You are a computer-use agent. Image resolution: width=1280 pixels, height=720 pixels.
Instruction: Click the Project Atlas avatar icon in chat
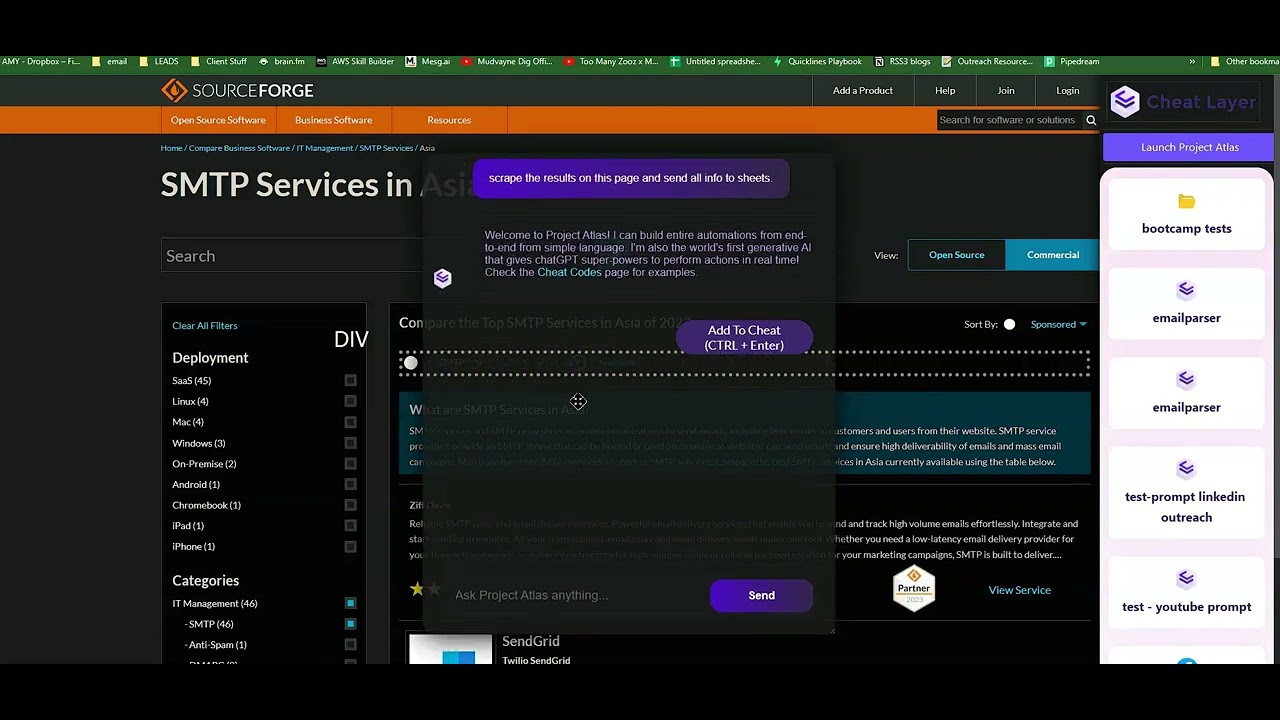click(442, 278)
